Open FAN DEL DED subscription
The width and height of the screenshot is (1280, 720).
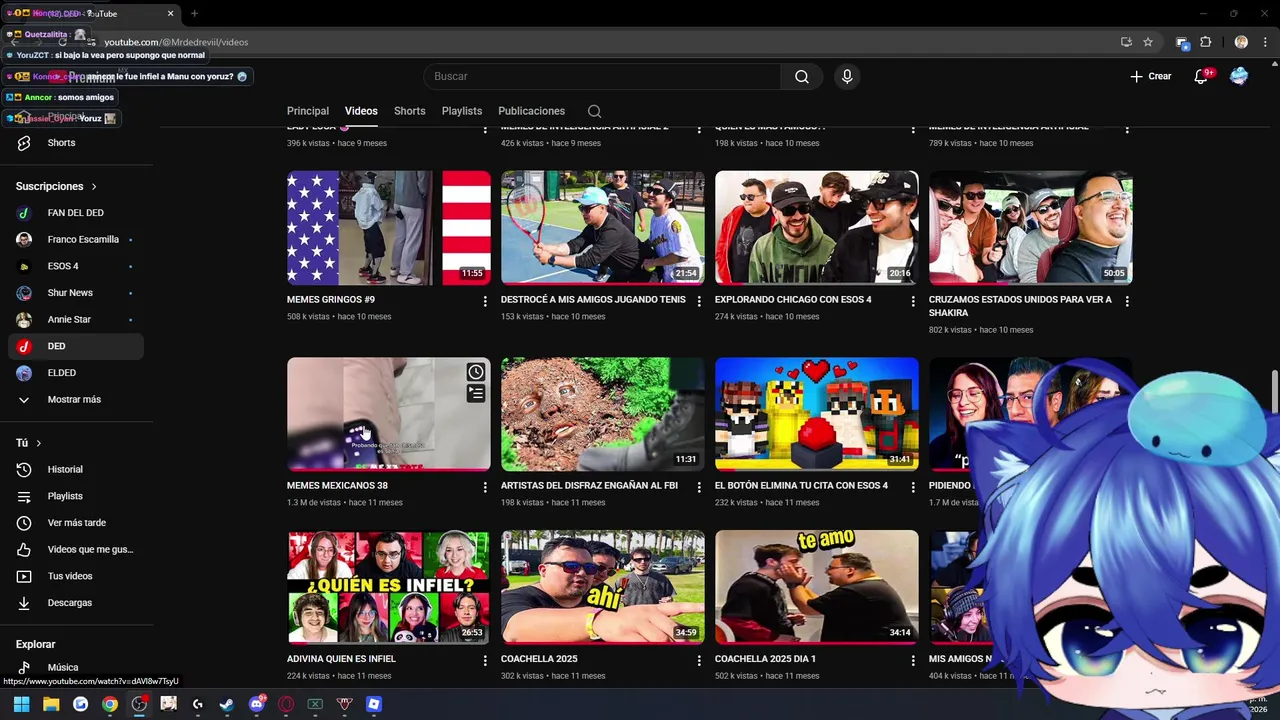click(x=77, y=213)
